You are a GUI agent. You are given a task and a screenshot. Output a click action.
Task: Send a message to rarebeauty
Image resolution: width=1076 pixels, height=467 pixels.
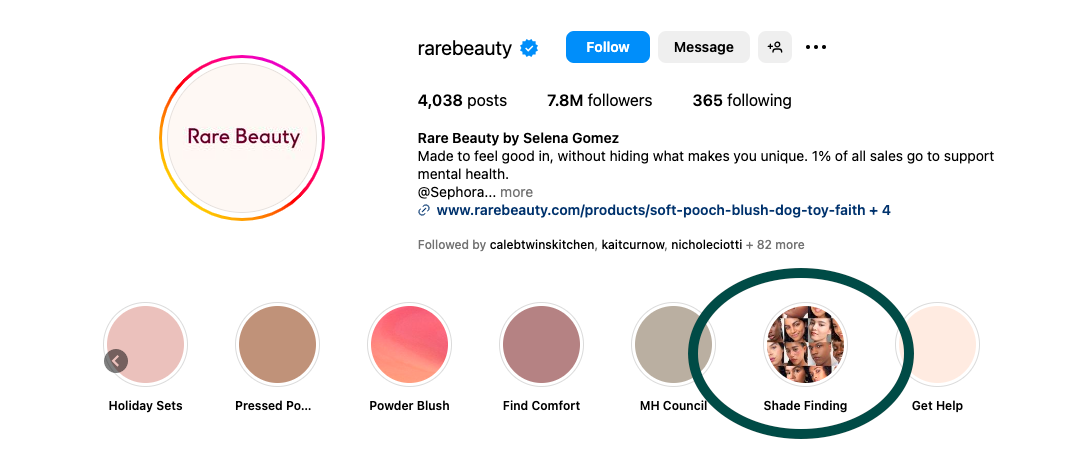[x=703, y=47]
